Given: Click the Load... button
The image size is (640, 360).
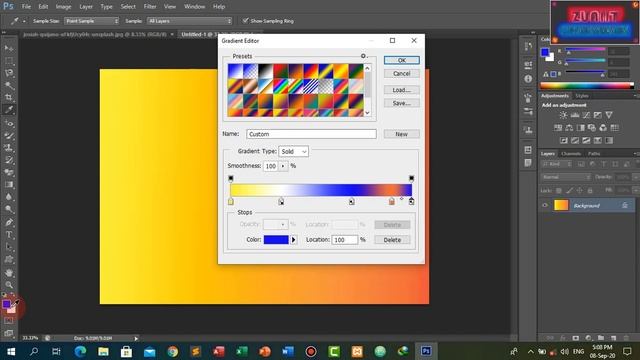Looking at the screenshot, I should (x=402, y=90).
